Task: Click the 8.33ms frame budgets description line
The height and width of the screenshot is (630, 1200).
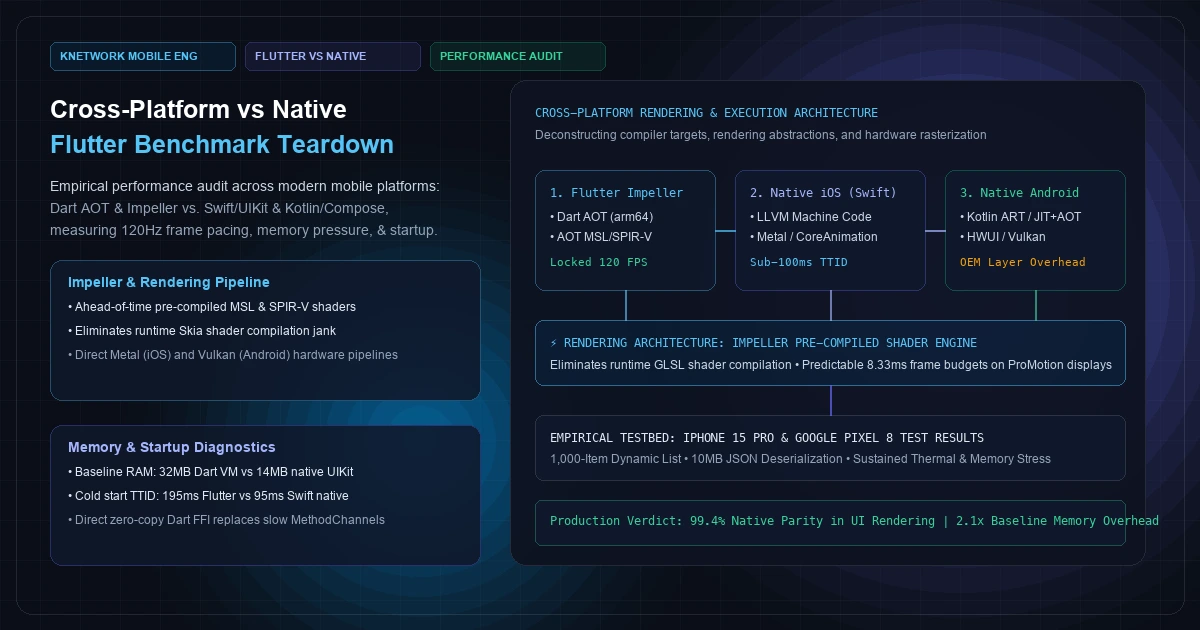Action: click(x=830, y=365)
